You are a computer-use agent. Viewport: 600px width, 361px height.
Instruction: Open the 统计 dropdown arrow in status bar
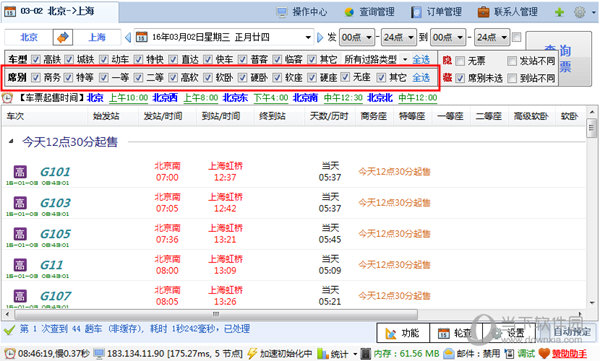coord(355,354)
